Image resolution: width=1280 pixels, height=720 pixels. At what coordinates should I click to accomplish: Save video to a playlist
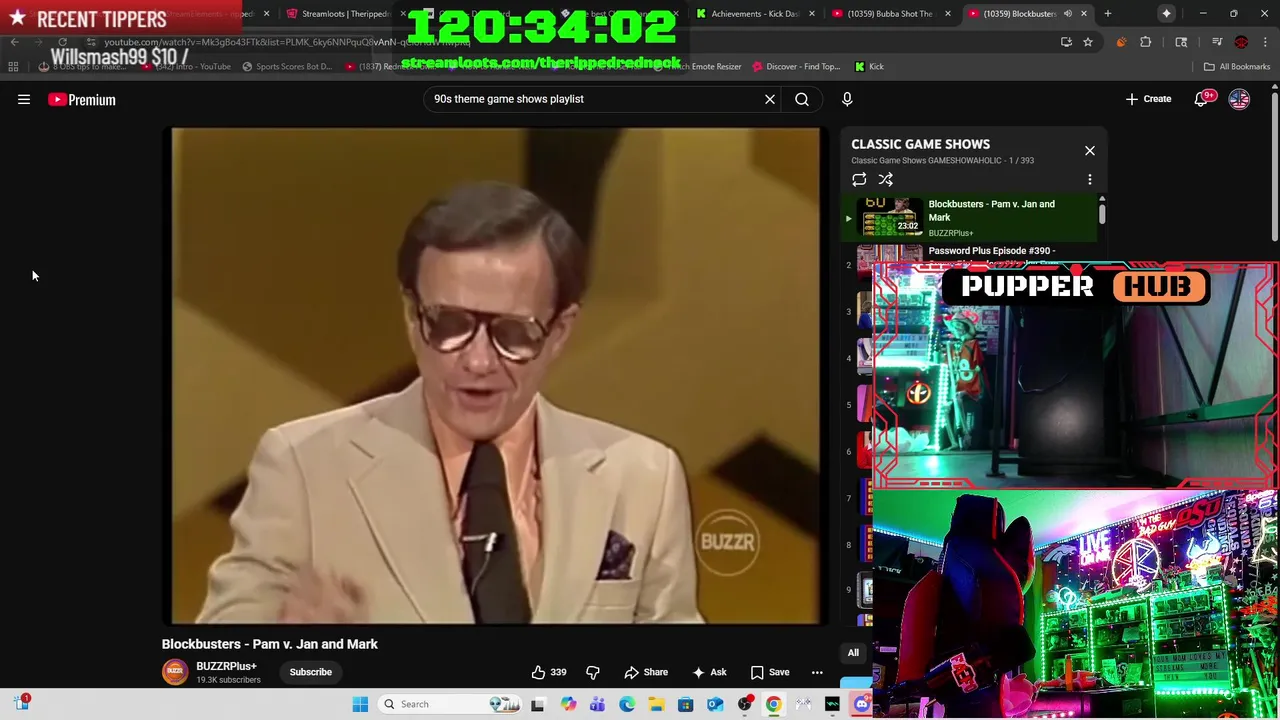[770, 672]
